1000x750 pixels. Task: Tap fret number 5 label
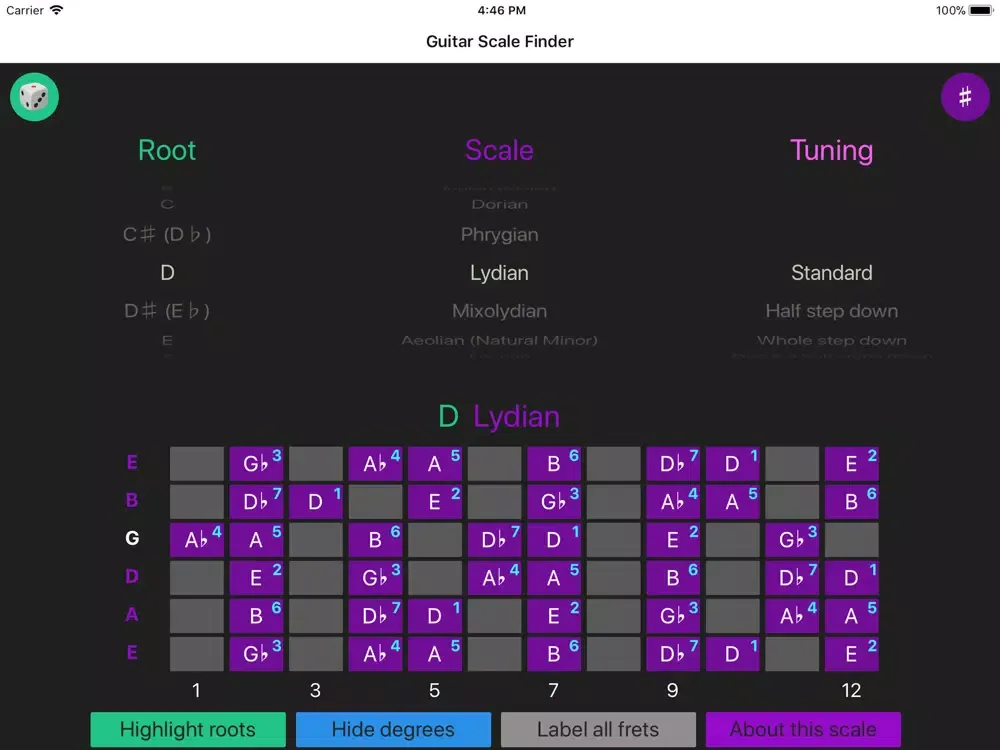[x=435, y=691]
